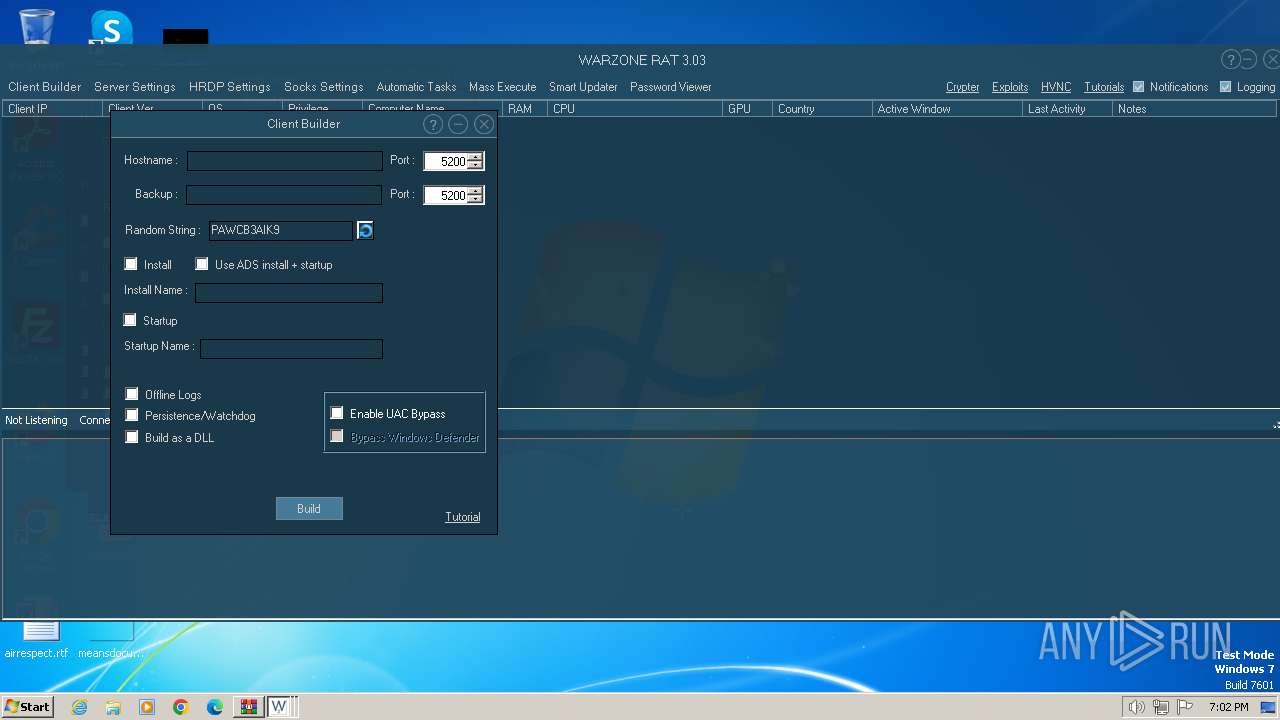Screen dimensions: 1280x720
Task: Open Socks Settings menu
Action: click(323, 87)
